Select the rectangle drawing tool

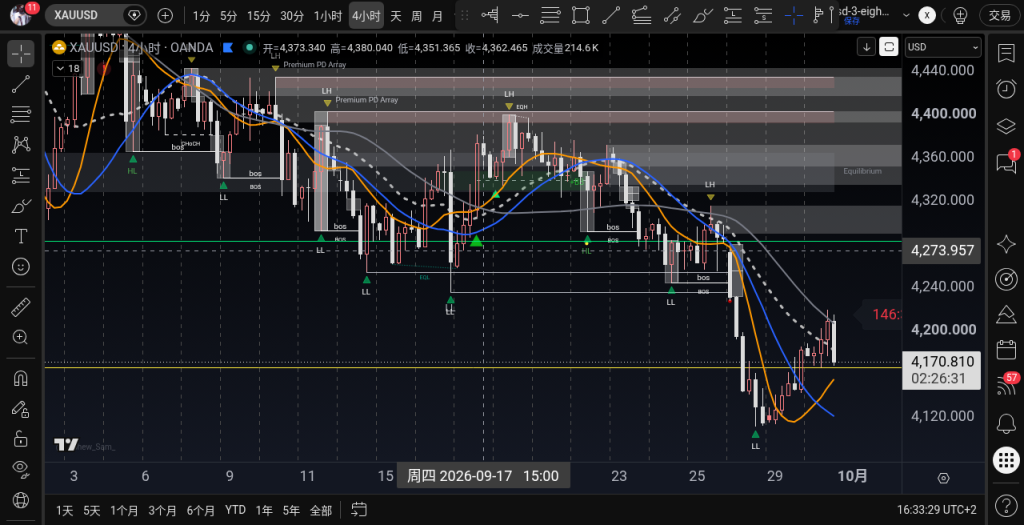click(581, 15)
